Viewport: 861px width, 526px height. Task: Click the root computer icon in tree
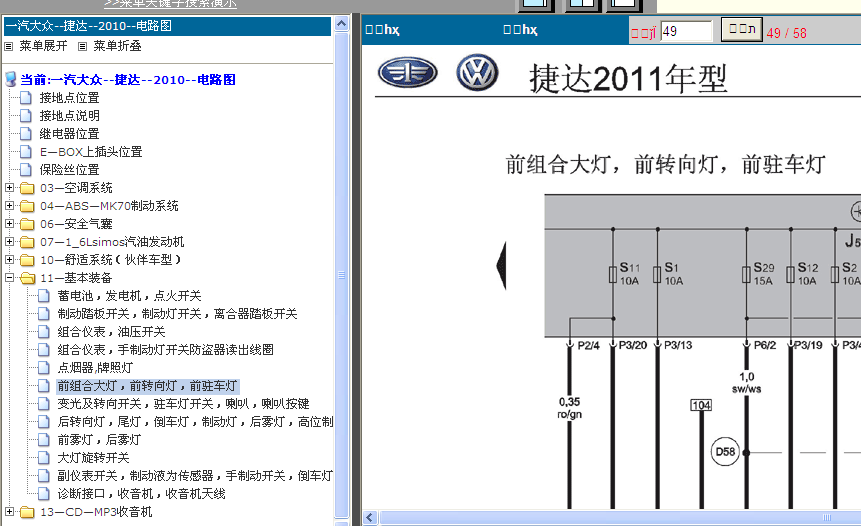point(10,80)
